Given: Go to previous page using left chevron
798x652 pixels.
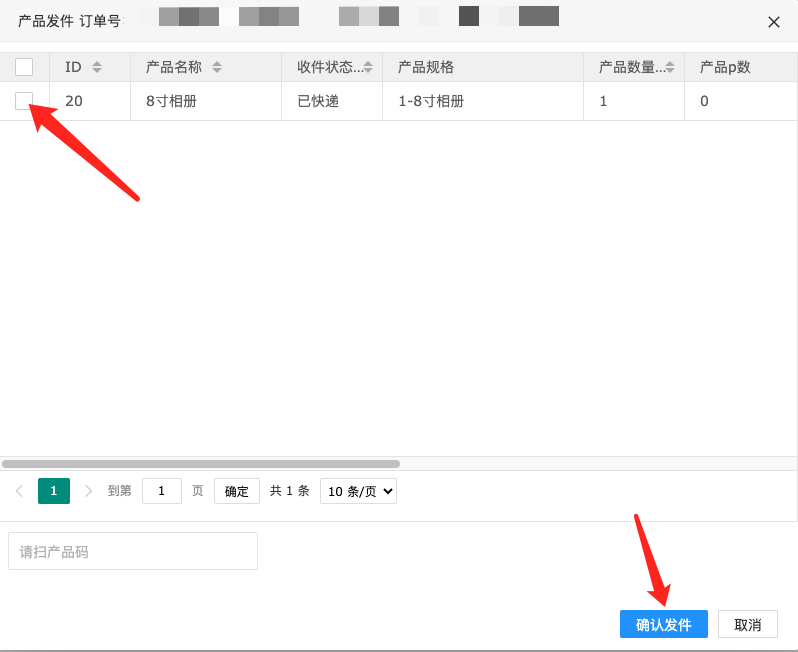Looking at the screenshot, I should (x=19, y=491).
